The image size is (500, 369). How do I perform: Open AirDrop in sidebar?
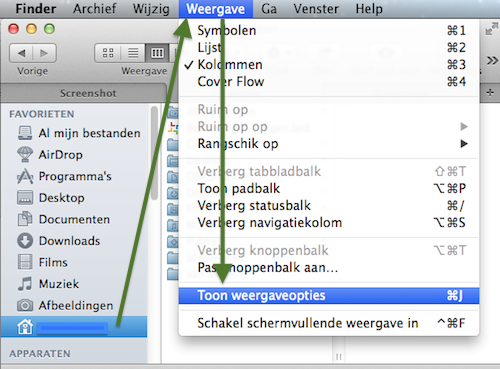(x=74, y=155)
